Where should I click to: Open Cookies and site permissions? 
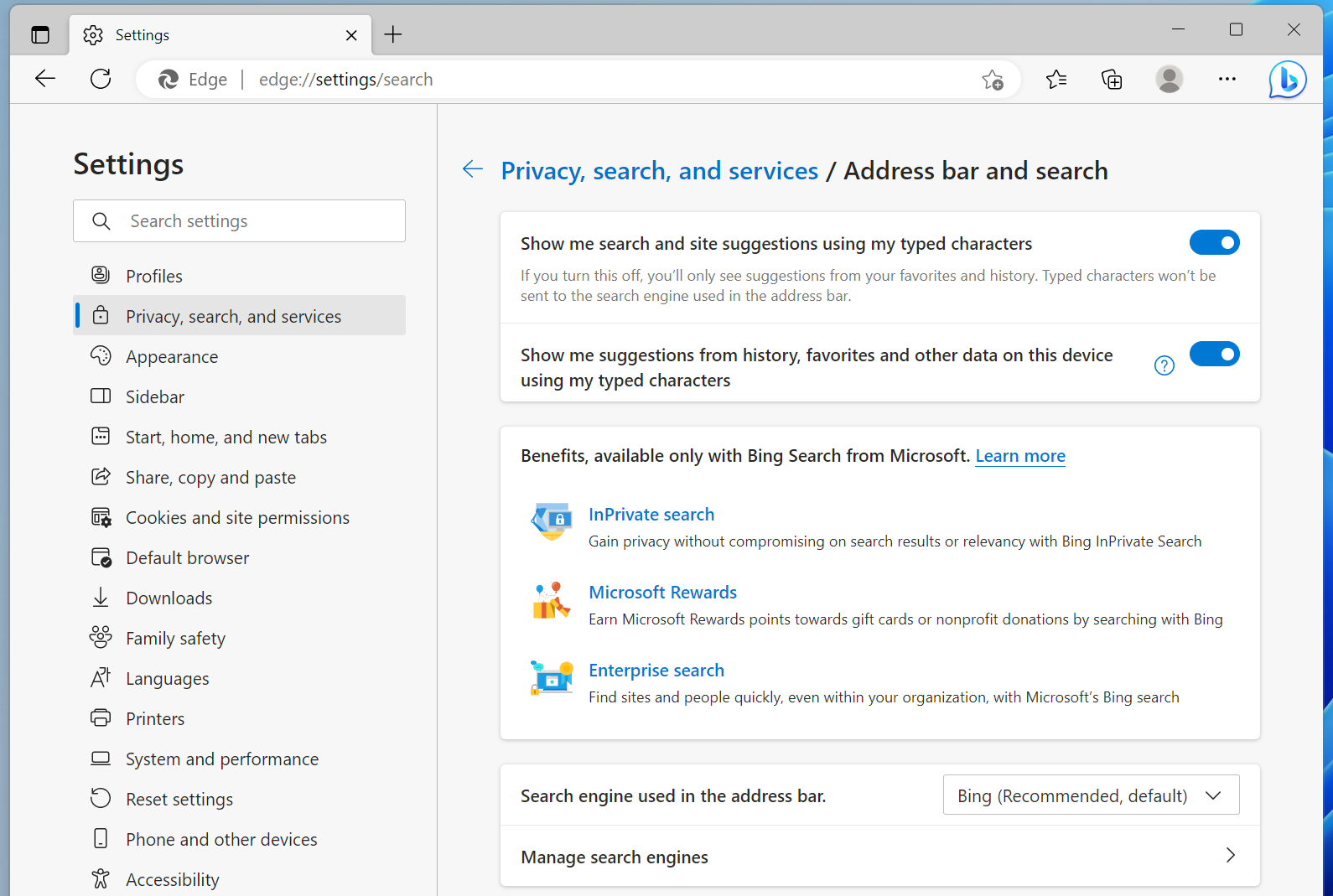(240, 516)
